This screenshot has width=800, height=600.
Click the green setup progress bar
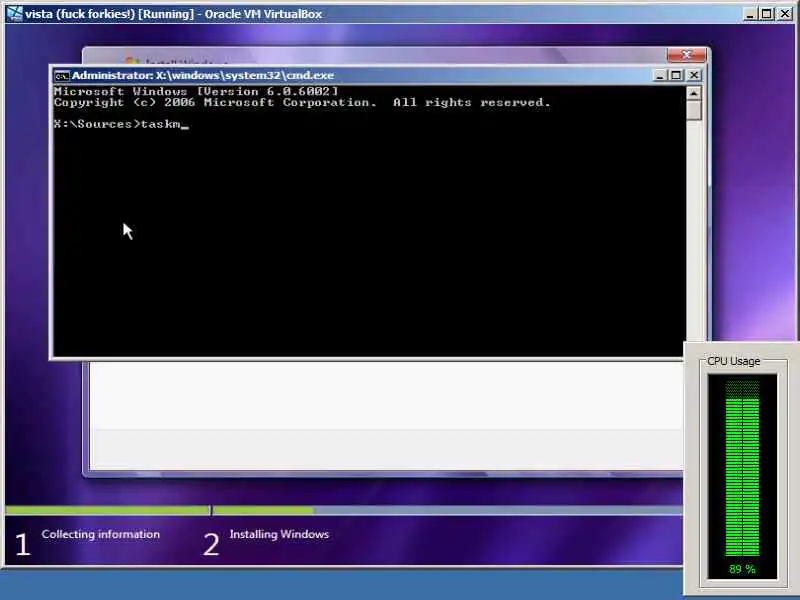(x=344, y=510)
